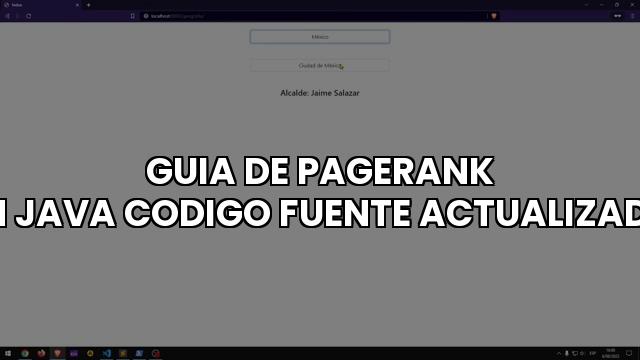Select the 'Alcalde: Jaime Salazar' text
The image size is (640, 360).
point(320,93)
